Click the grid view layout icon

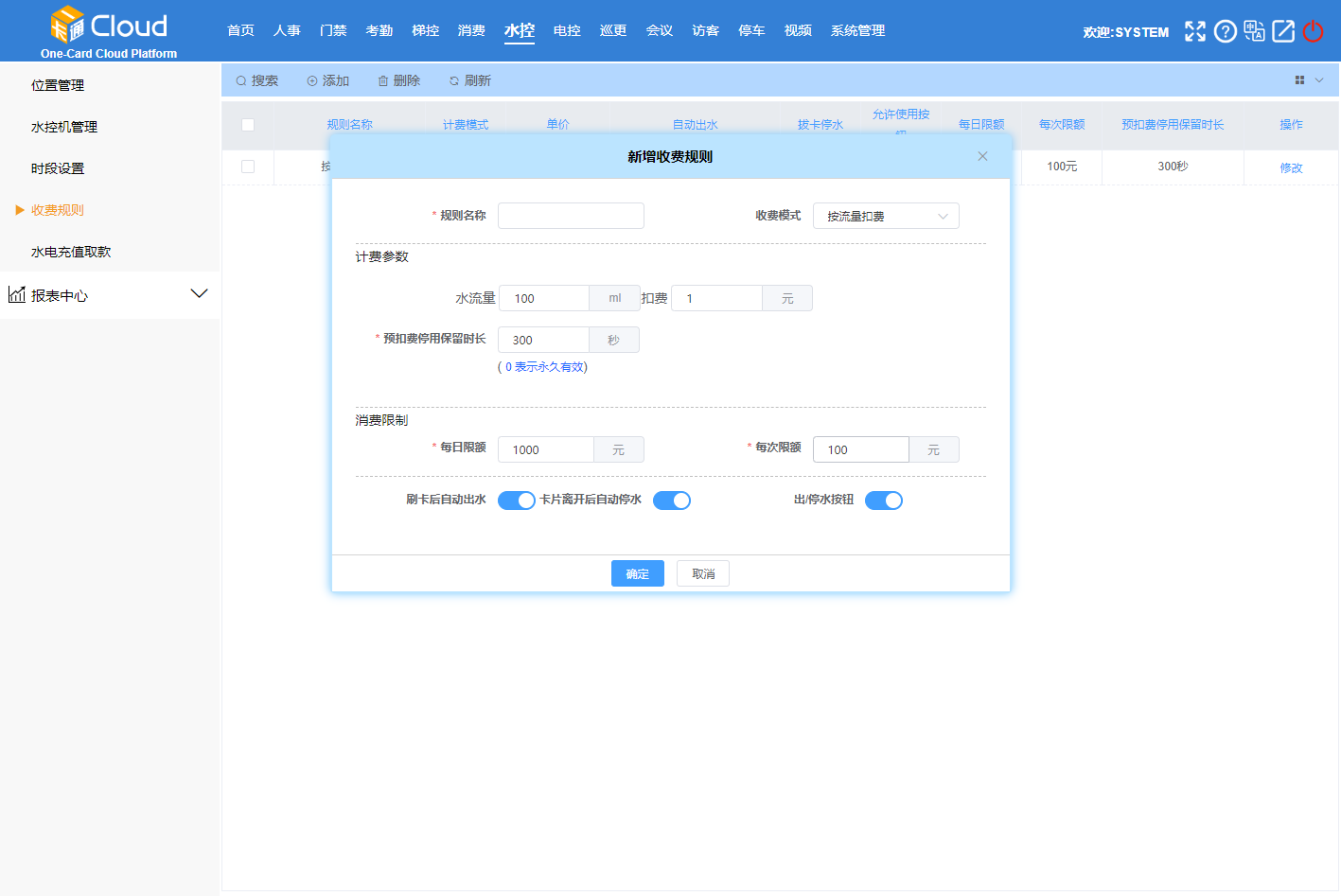(x=1299, y=80)
